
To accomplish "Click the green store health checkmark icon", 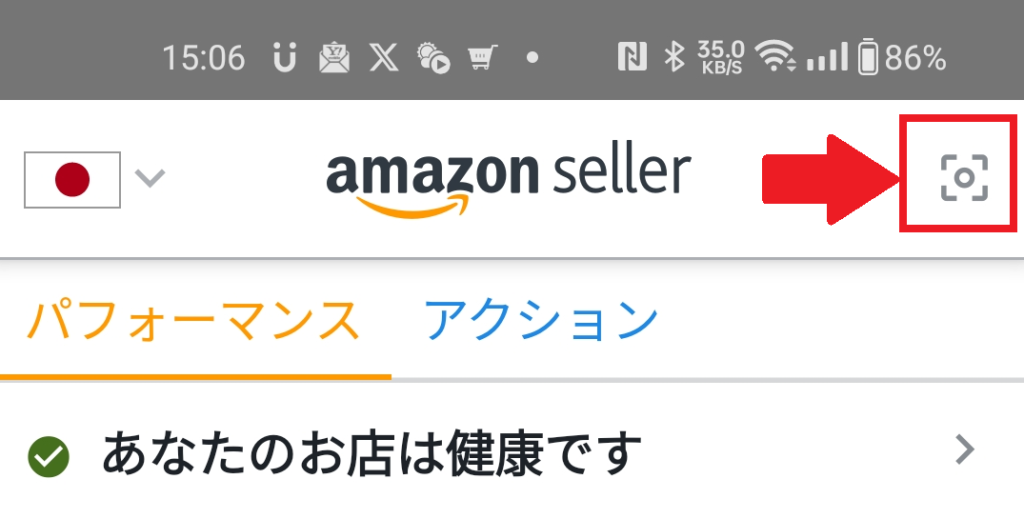I will [49, 456].
